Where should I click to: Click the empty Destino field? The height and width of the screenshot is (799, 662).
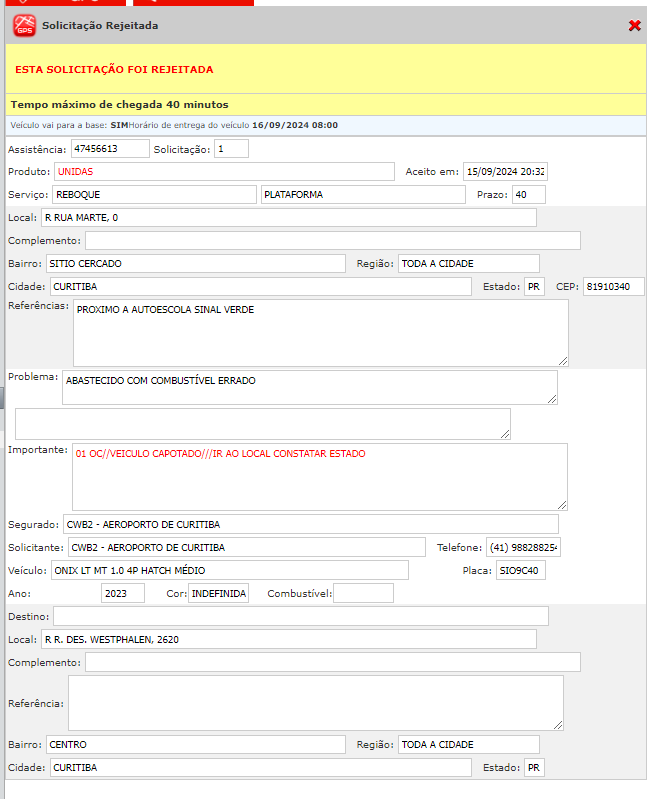coord(301,617)
